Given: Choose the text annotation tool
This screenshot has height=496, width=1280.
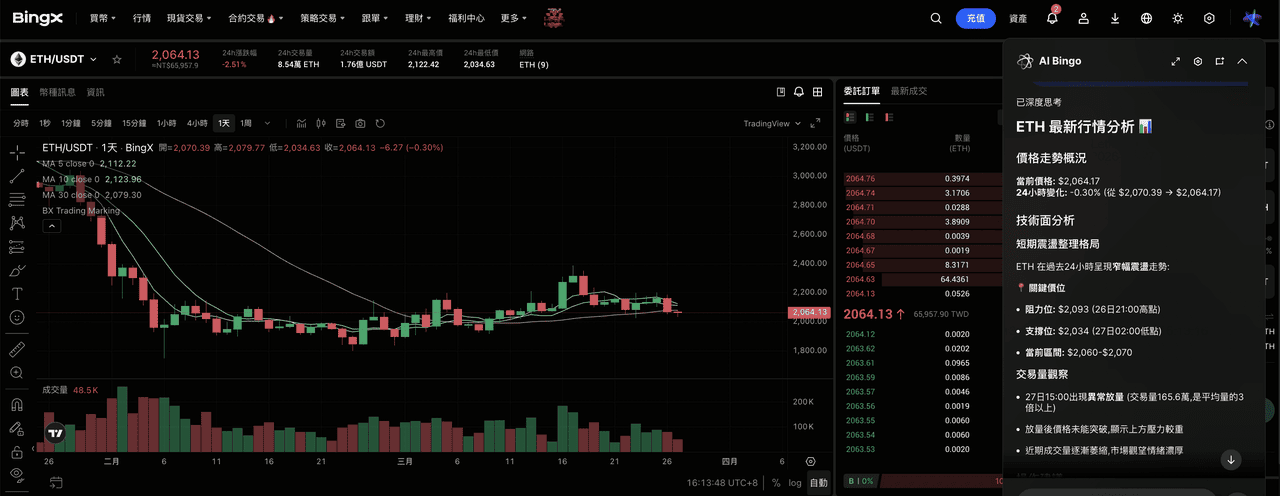Looking at the screenshot, I should click(x=17, y=294).
